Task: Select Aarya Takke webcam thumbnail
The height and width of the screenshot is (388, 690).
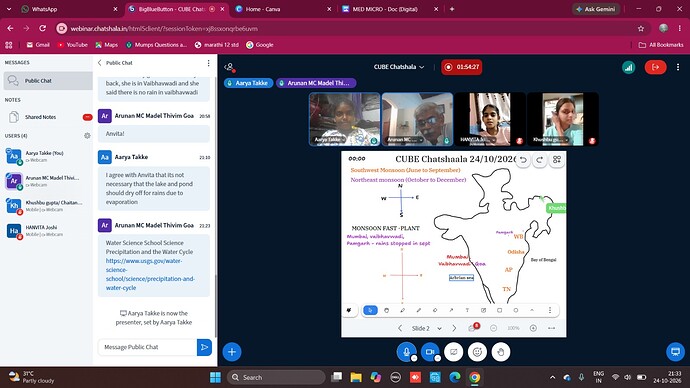Action: (344, 119)
